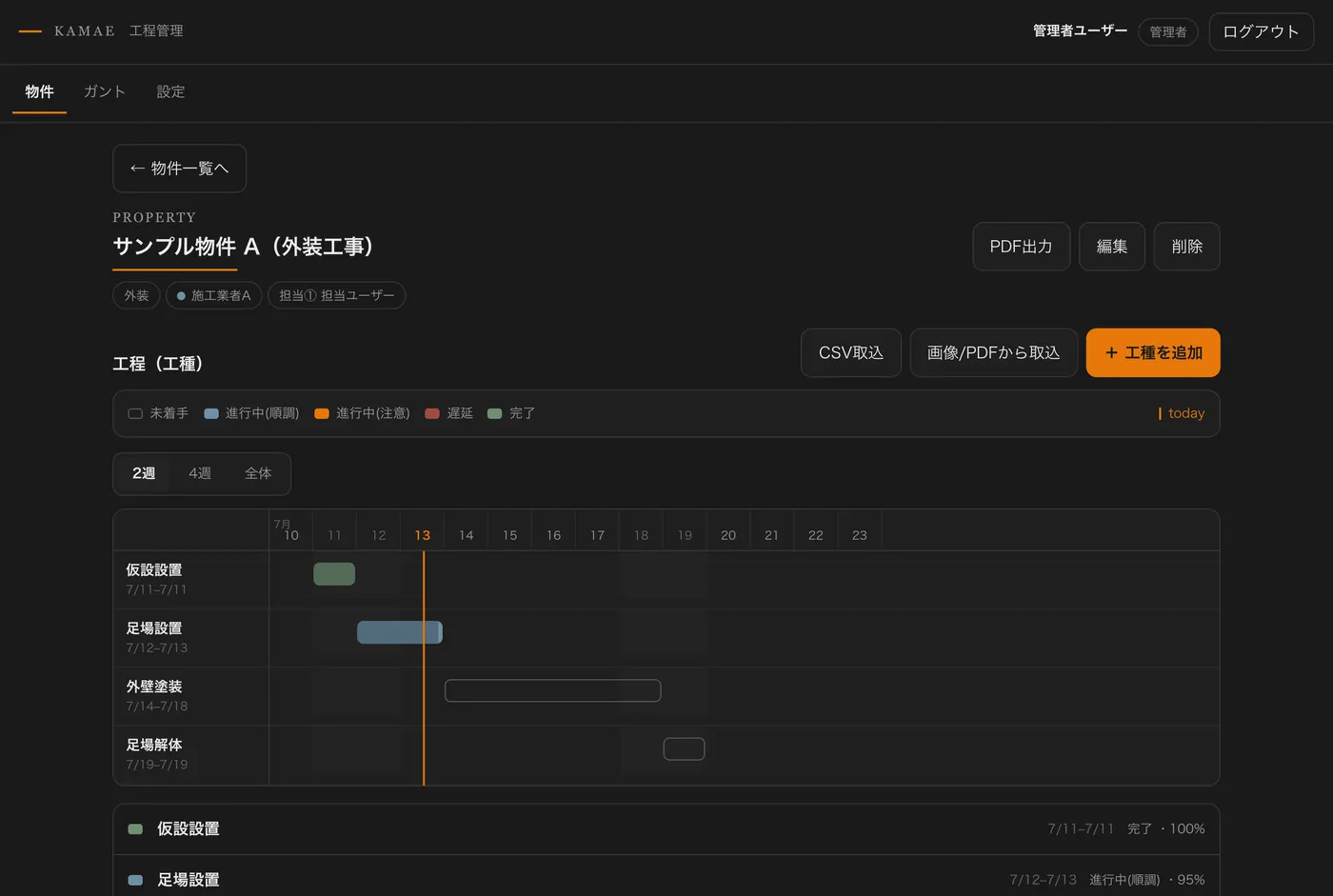Click the today legend marker

[x=1181, y=413]
